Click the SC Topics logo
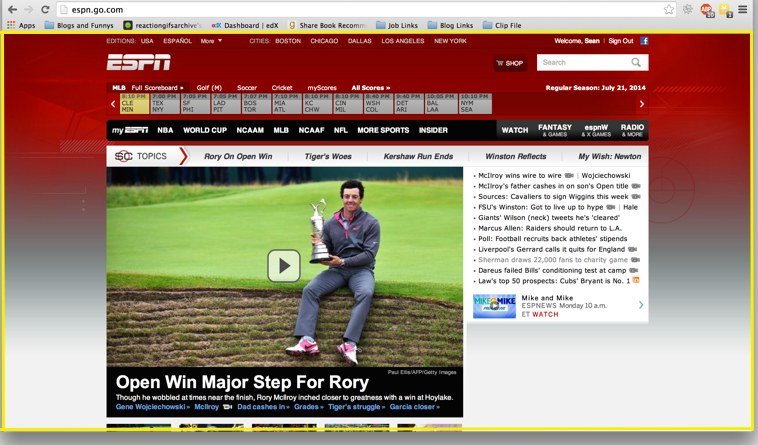Viewport: 758px width, 445px height. [124, 156]
